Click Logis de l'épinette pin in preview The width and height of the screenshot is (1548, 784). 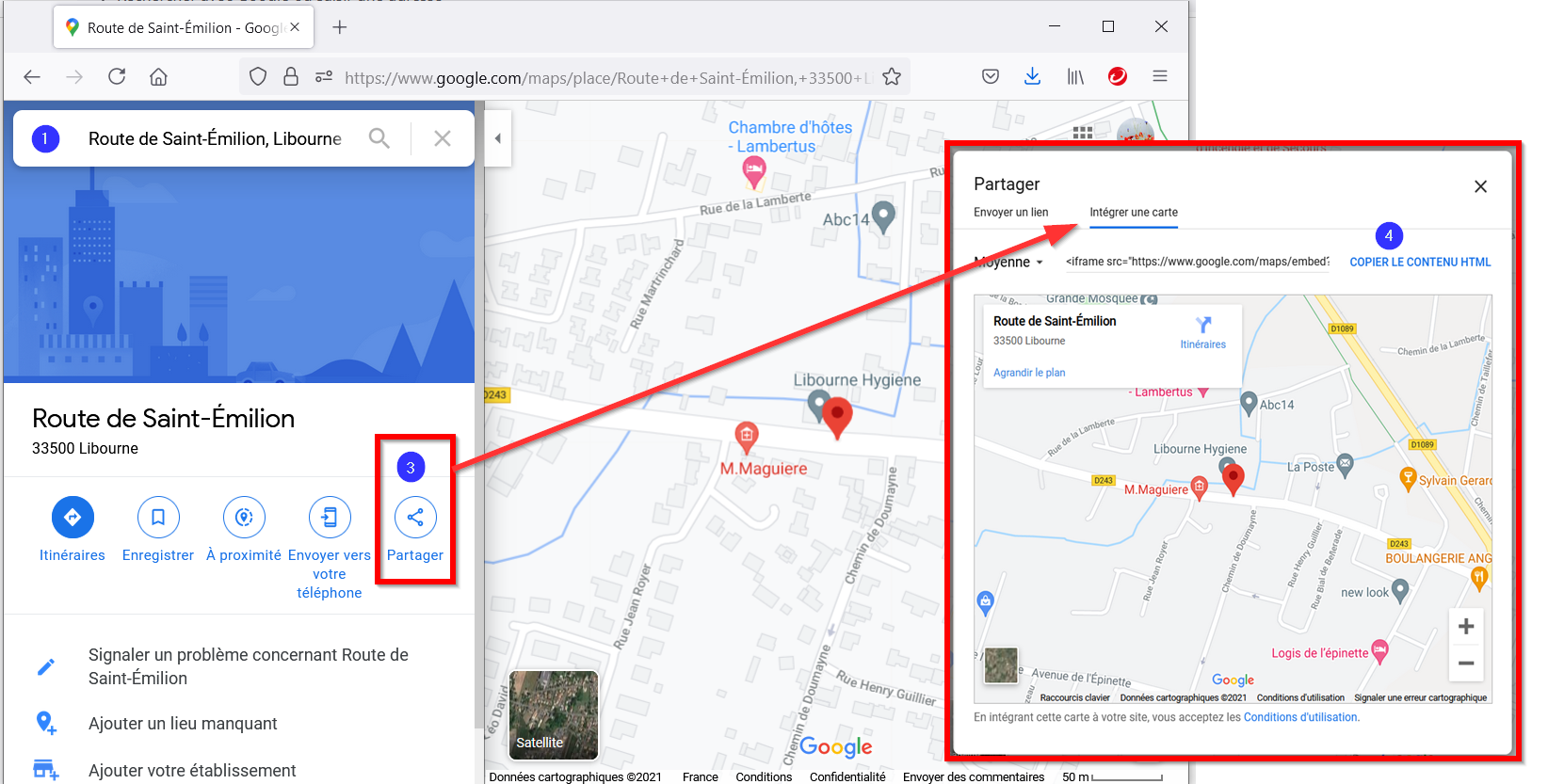[1380, 651]
